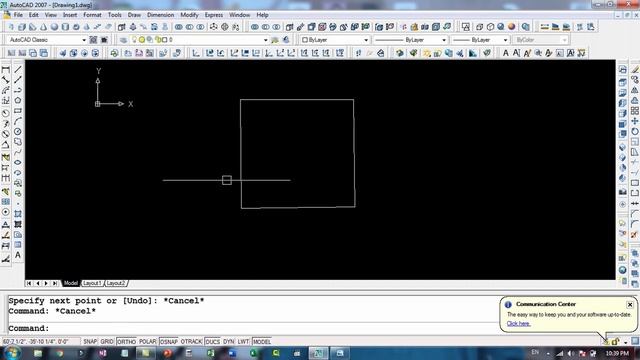The image size is (640, 360).
Task: Toggle LWT lineweight display
Action: 243,342
